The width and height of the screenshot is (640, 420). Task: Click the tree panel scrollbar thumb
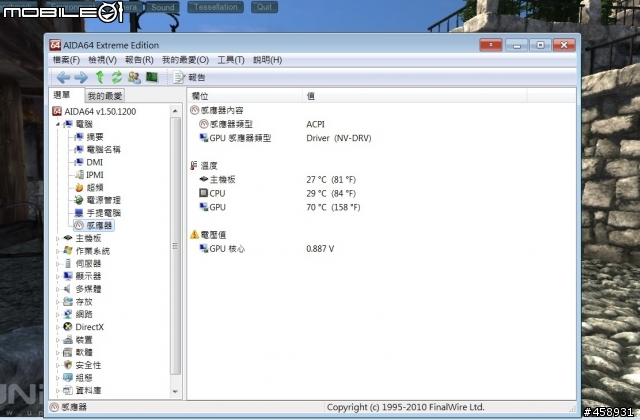(x=175, y=246)
